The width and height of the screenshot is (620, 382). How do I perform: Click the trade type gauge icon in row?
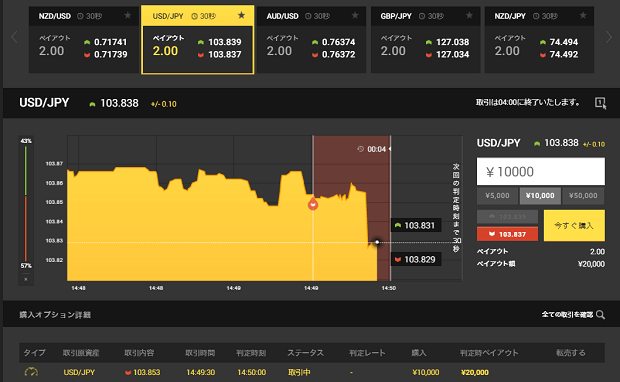tap(31, 372)
